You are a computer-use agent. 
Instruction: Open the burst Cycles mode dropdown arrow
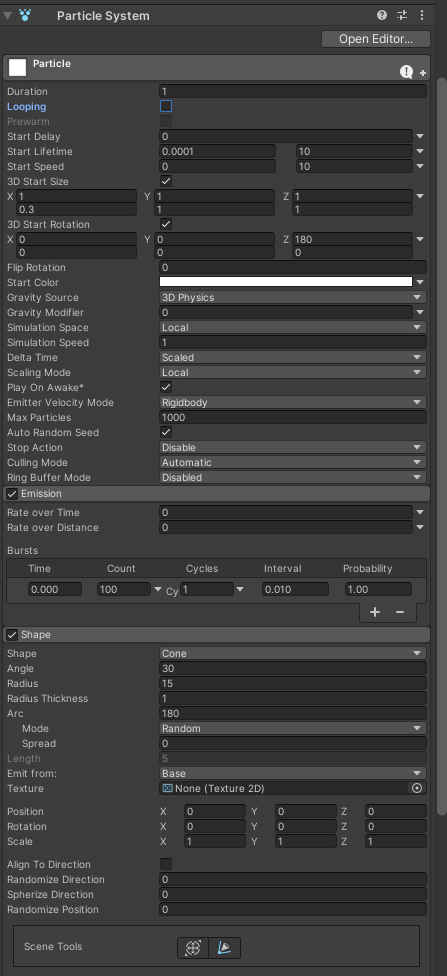point(240,589)
